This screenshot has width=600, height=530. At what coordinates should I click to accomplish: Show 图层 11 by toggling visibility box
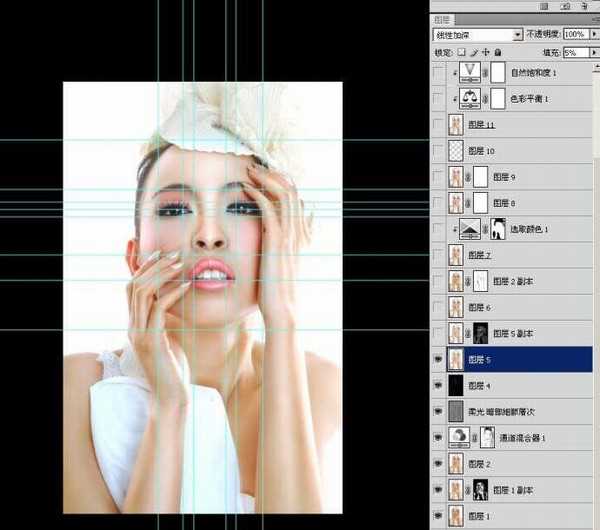[x=438, y=125]
